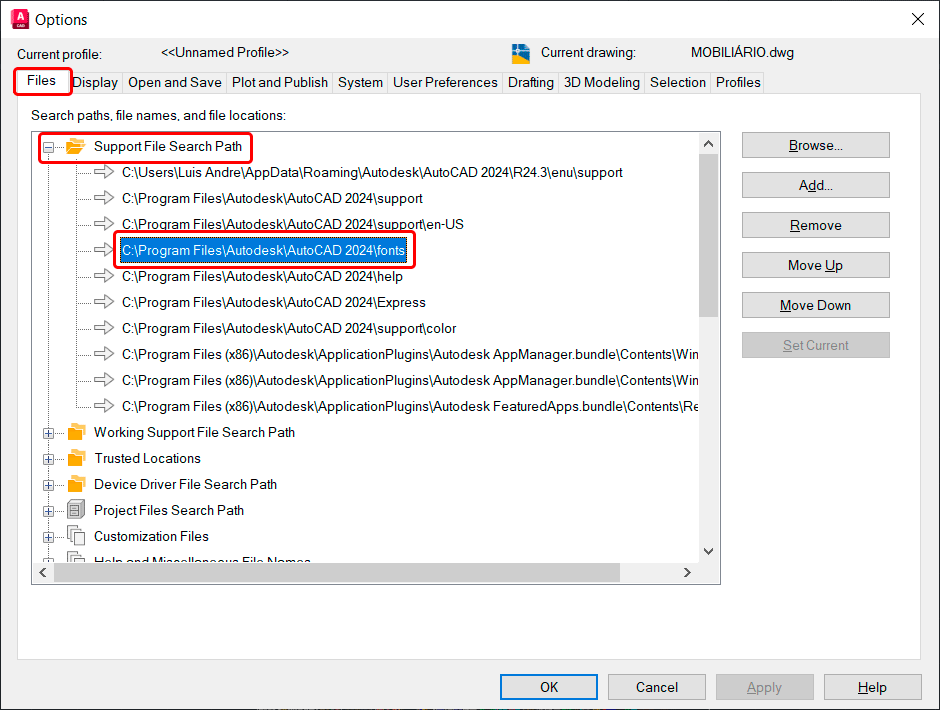The height and width of the screenshot is (710, 940).
Task: Go to the User Preferences tab
Action: (x=445, y=83)
